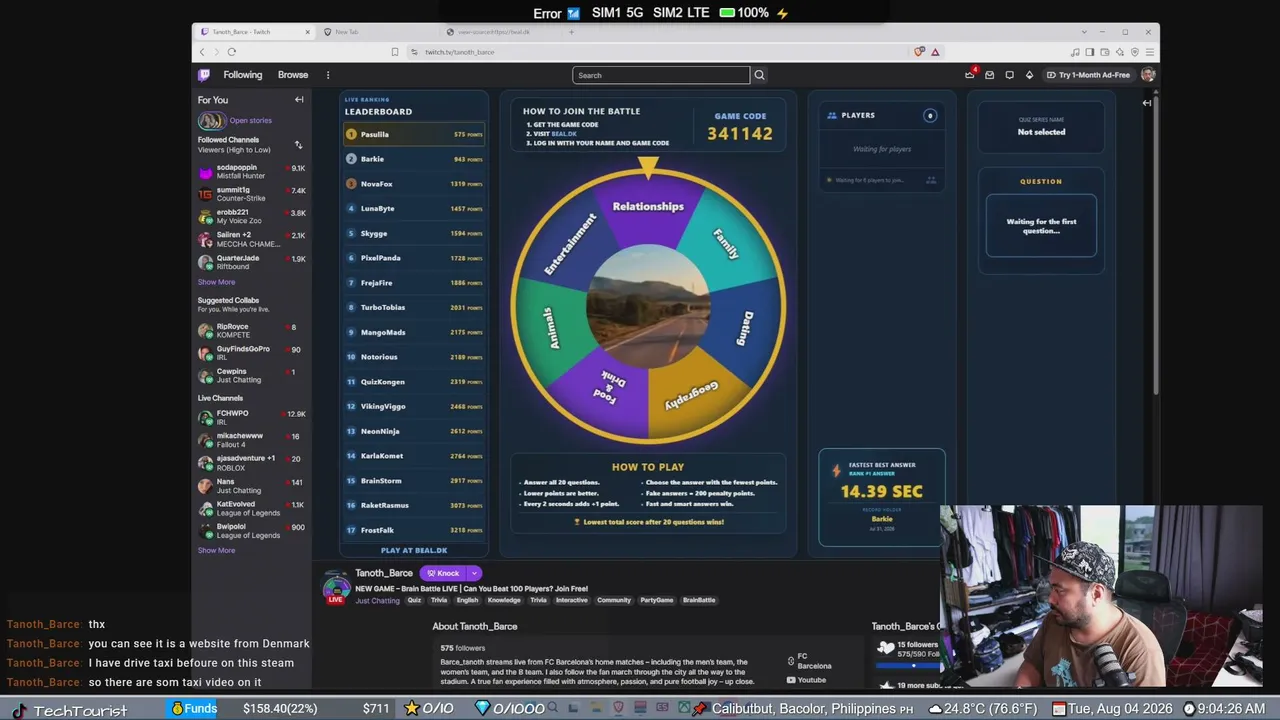Click the browser back button
The image size is (1280, 720).
[x=202, y=52]
